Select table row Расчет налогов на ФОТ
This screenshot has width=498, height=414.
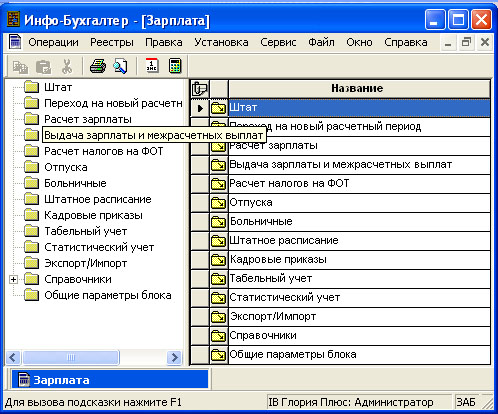point(359,184)
